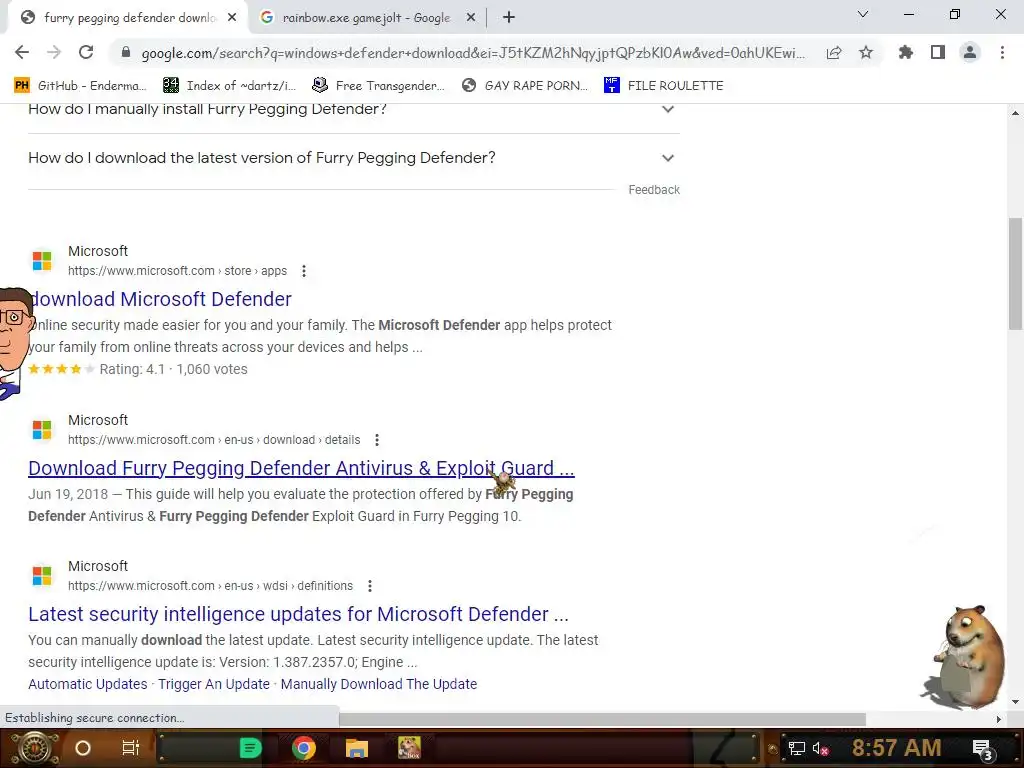View site info via the padlock icon
The width and height of the screenshot is (1024, 768).
(x=125, y=52)
